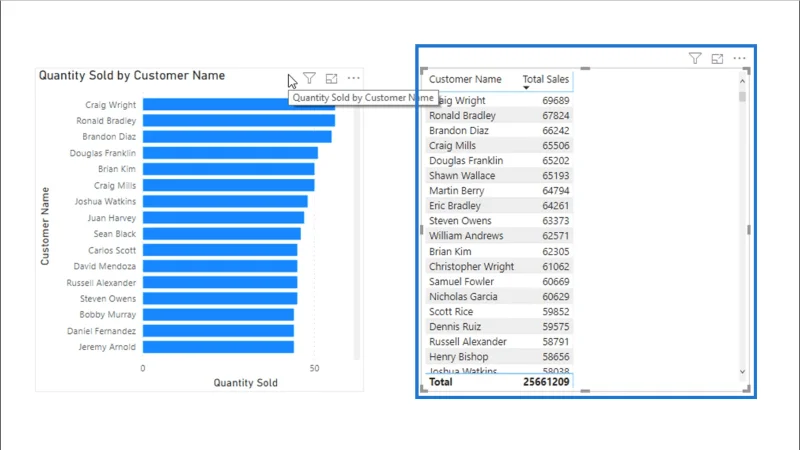Click Dennis Ruiz row in table
The image size is (800, 450).
498,327
